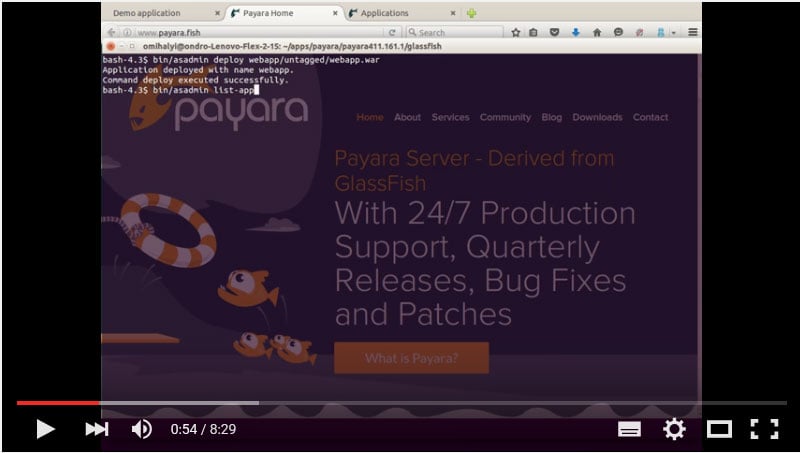Click the video play button
Screen dimensions: 800x453
coord(45,429)
